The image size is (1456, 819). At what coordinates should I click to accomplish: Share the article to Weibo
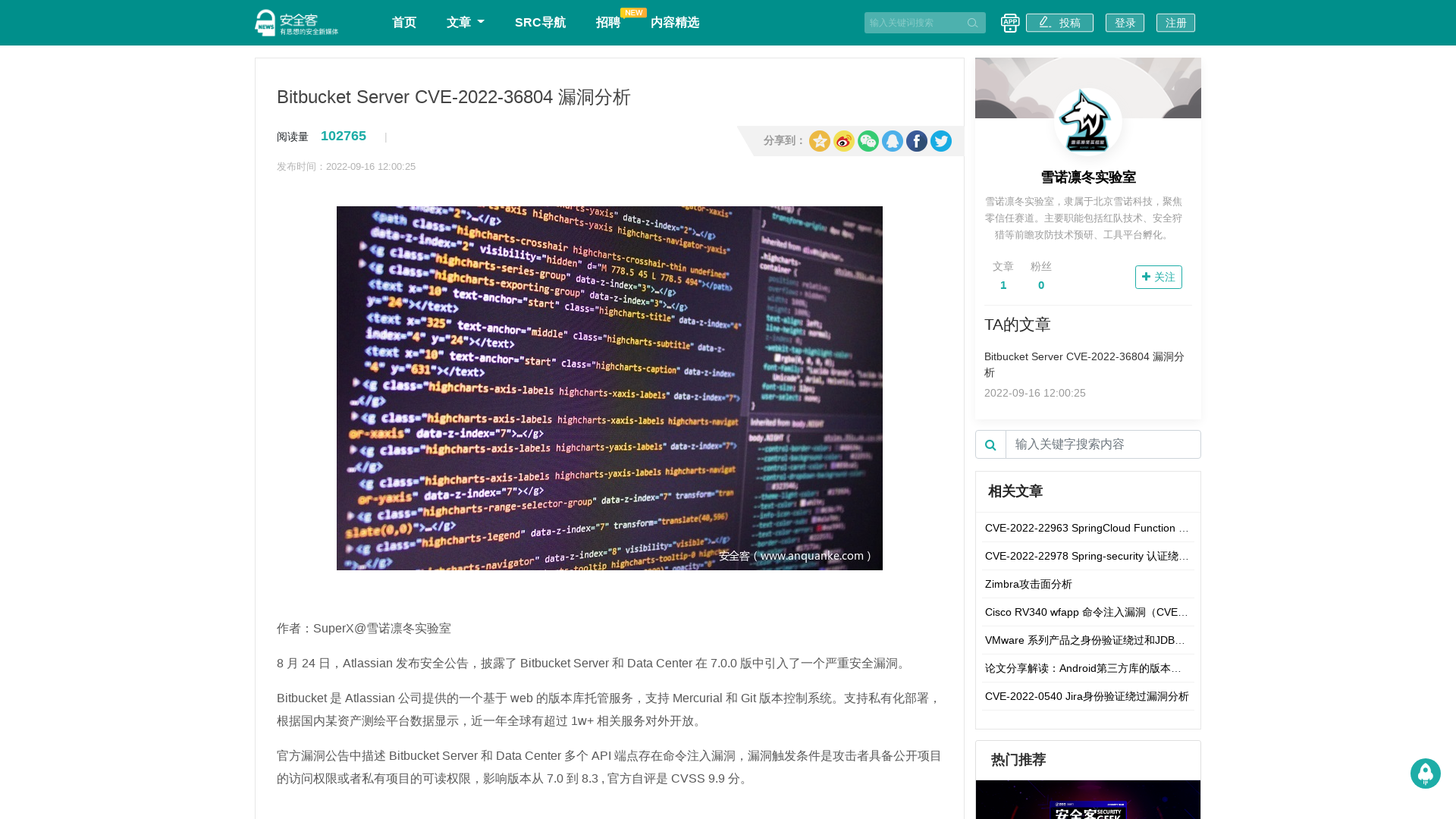click(843, 141)
